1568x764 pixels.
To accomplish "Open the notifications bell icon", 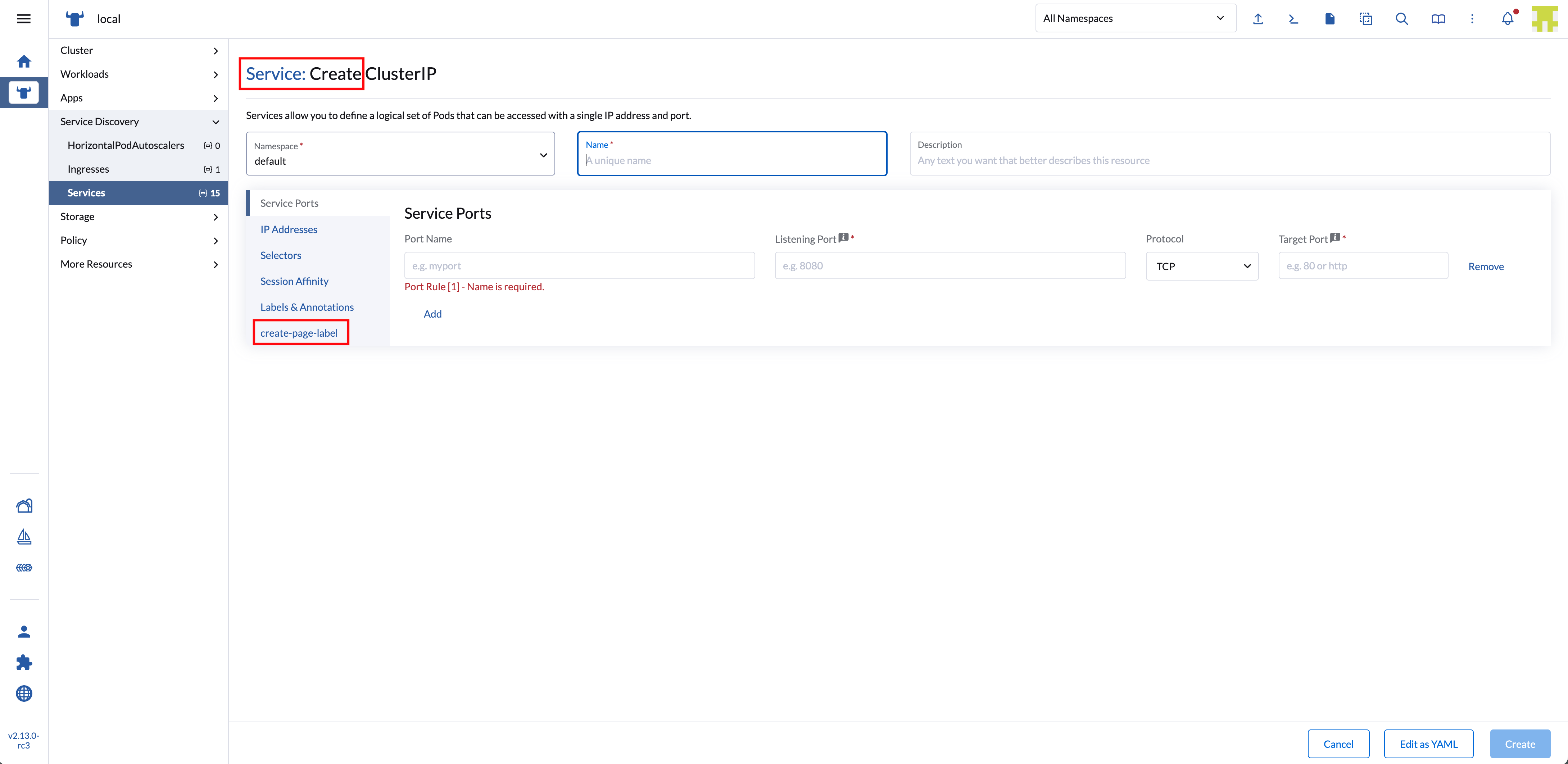I will [x=1507, y=19].
